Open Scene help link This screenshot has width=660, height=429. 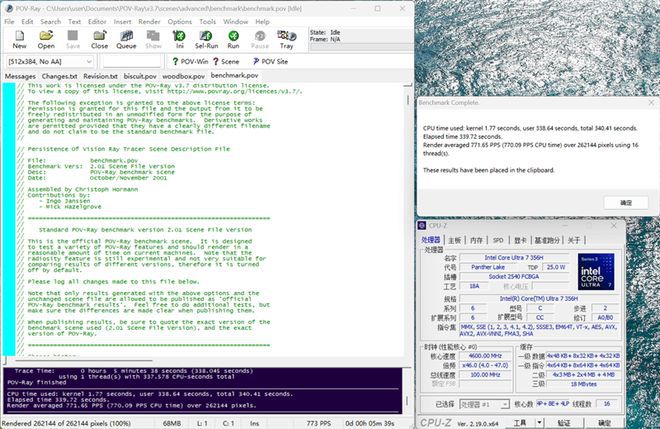point(226,61)
